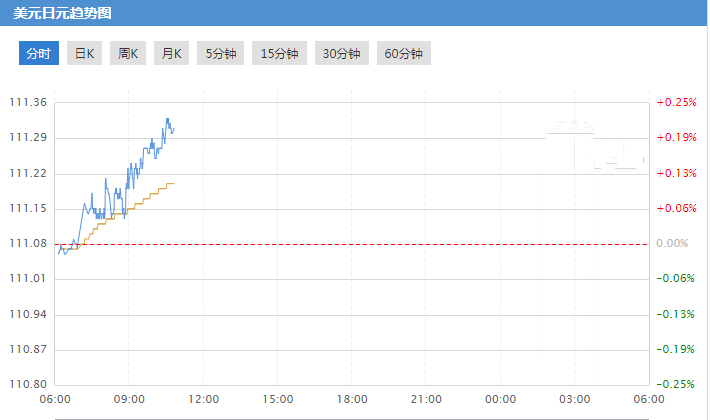Open the 周K chart view
710x420 pixels.
coord(128,54)
